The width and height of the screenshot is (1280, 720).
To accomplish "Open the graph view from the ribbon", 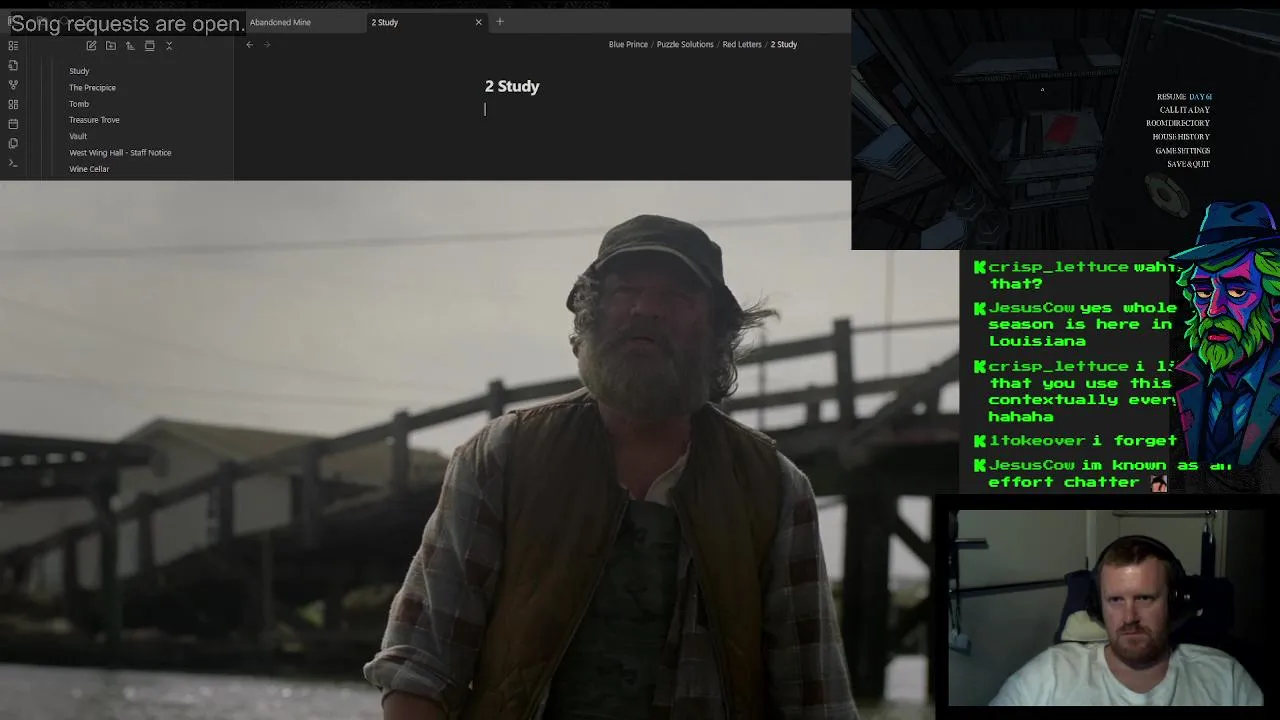I will 13,85.
